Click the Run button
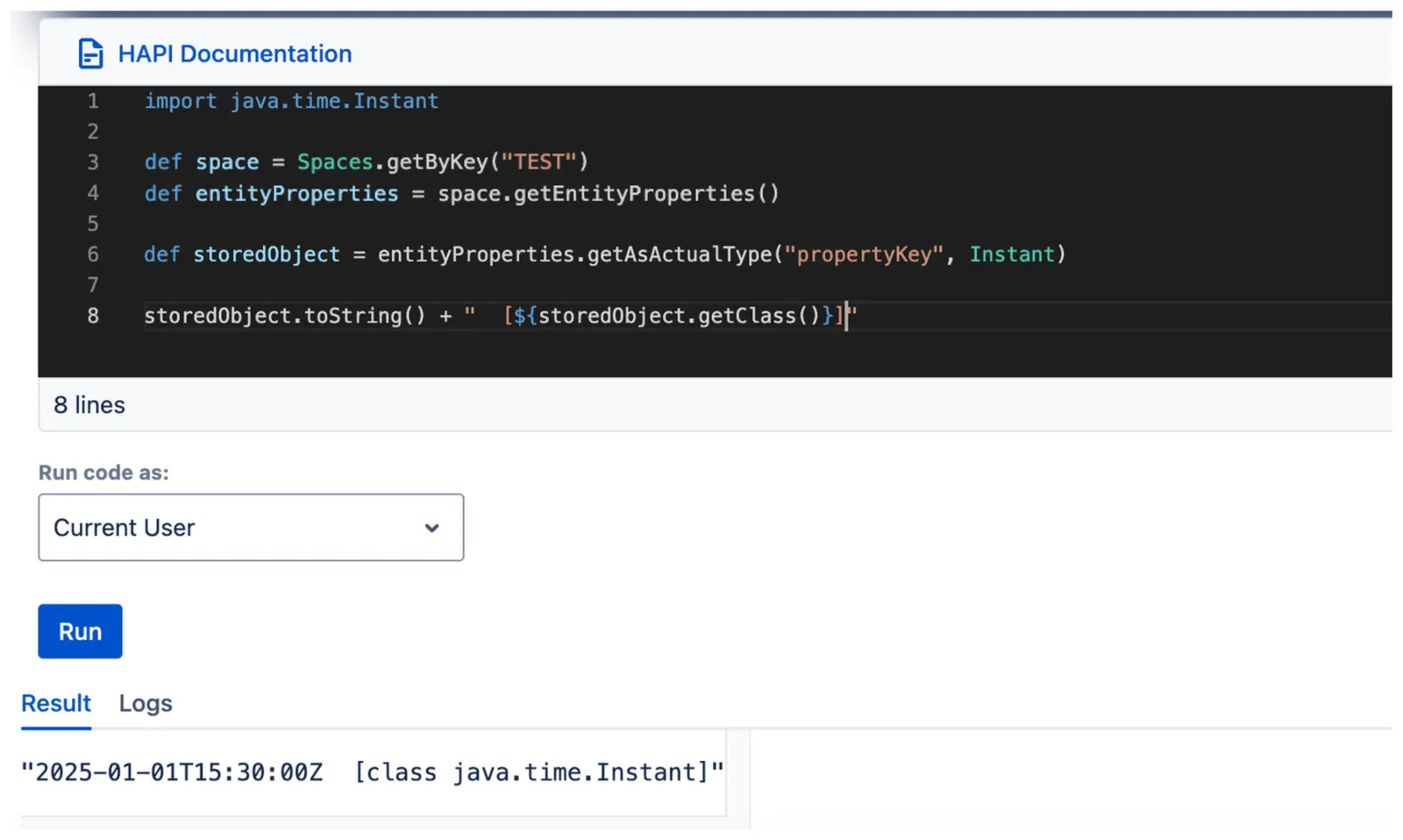 (x=80, y=631)
